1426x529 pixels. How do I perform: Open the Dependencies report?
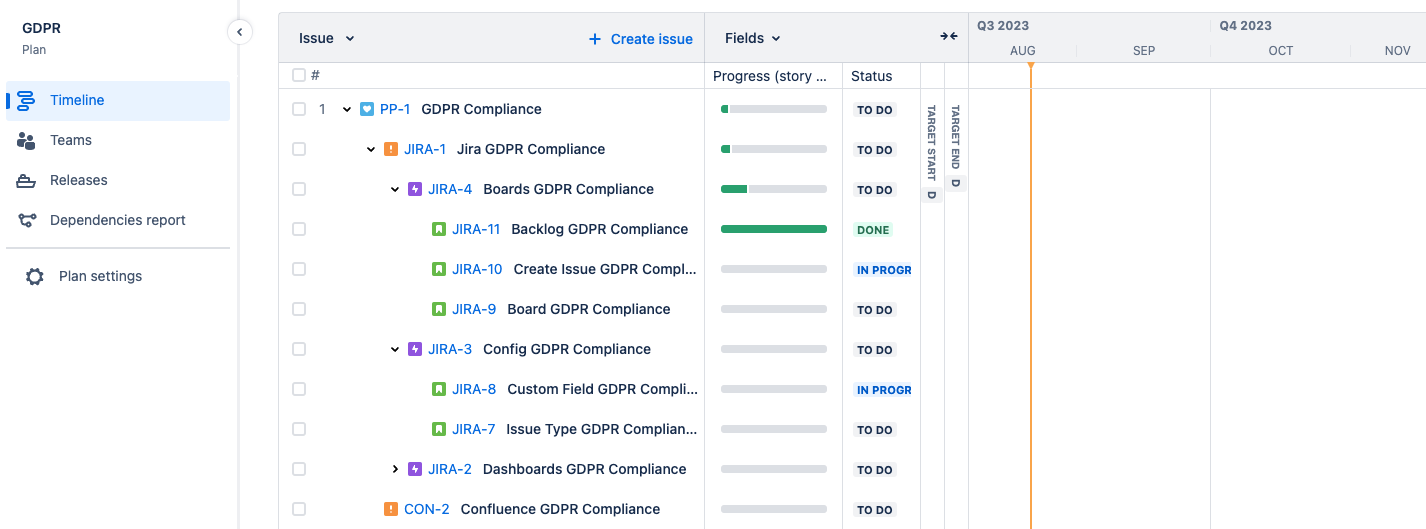pyautogui.click(x=118, y=221)
